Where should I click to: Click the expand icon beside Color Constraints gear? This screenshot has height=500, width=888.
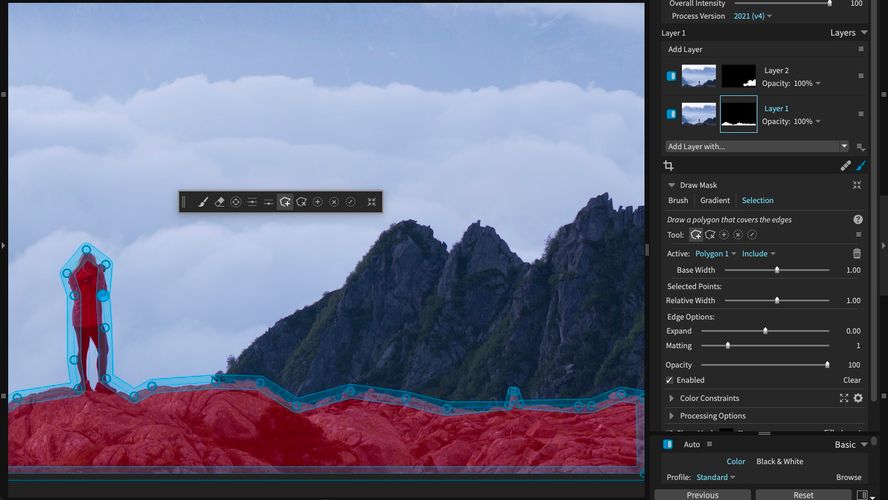(x=844, y=398)
